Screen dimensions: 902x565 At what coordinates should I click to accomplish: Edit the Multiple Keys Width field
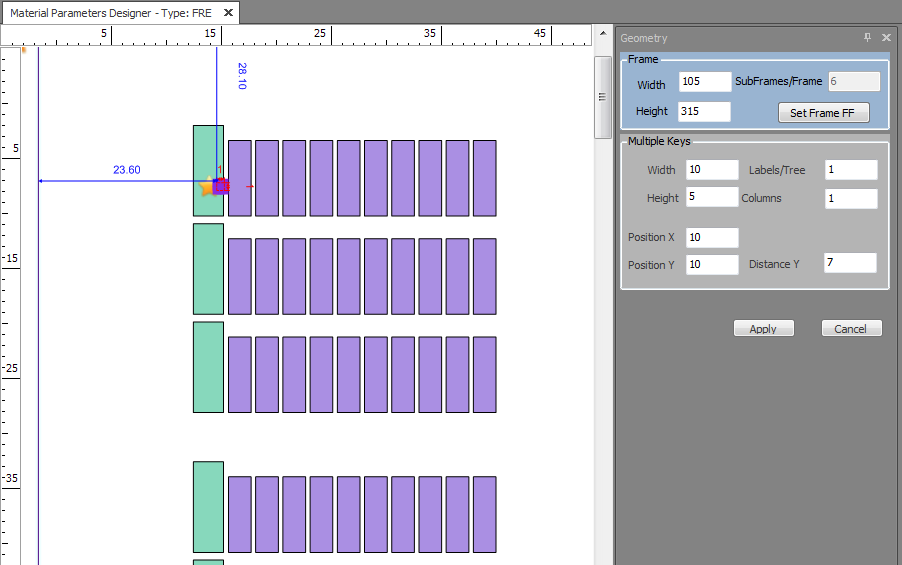tap(712, 170)
